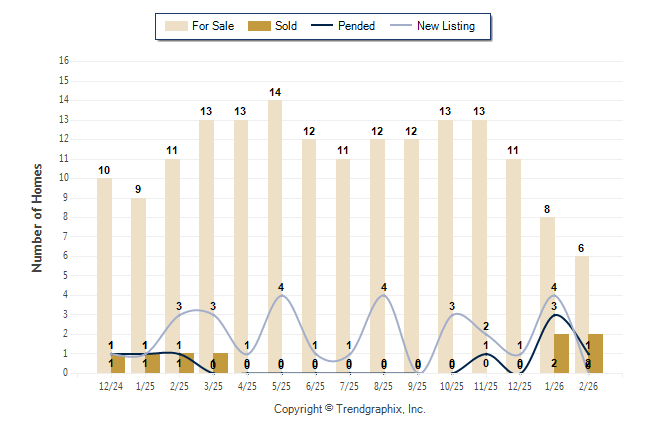The image size is (646, 434).
Task: Click the Number of Homes axis title
Action: (x=37, y=216)
